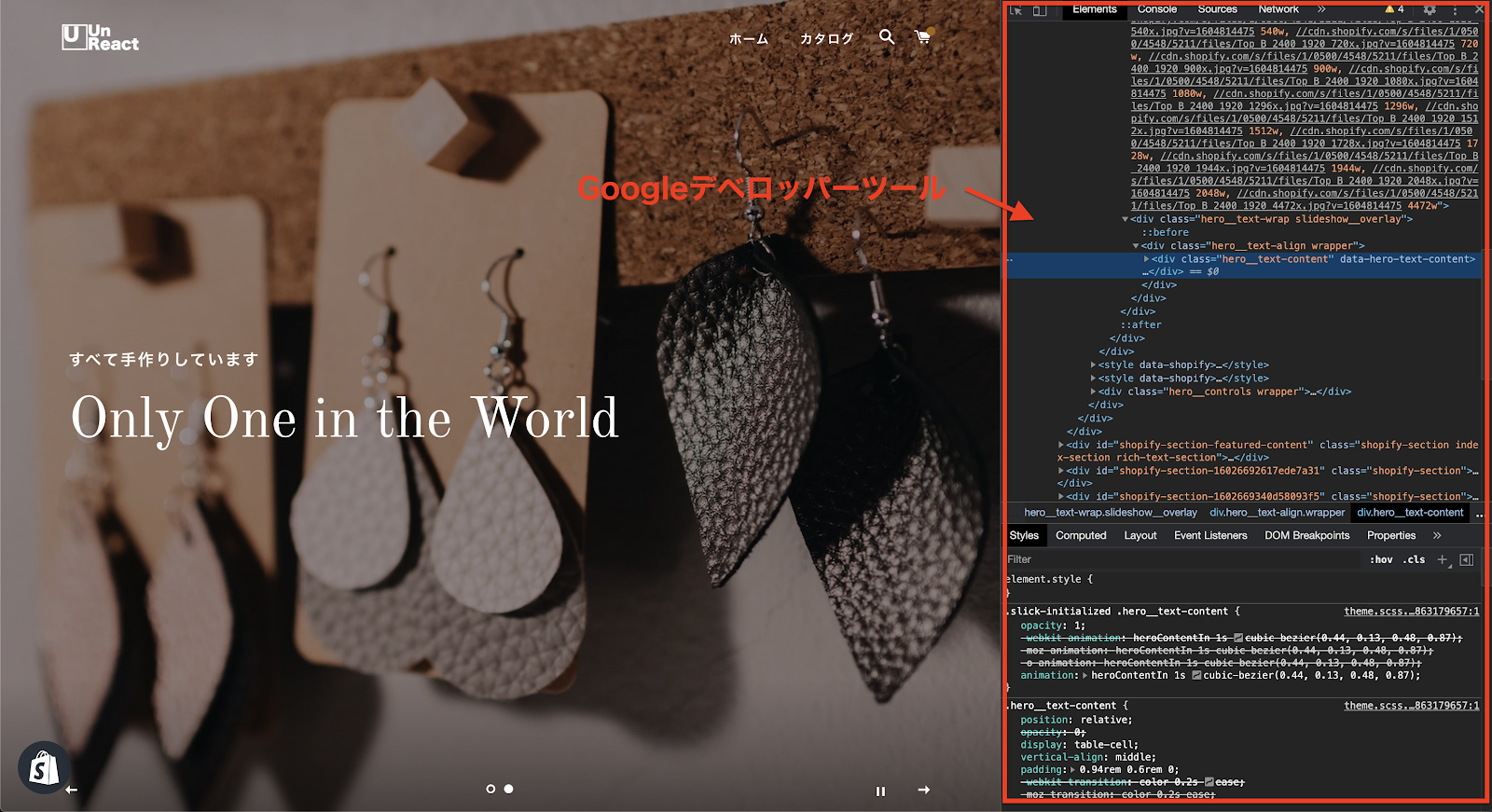The width and height of the screenshot is (1492, 812).
Task: Expand the hero__controls wrapper div node
Action: pyautogui.click(x=1093, y=392)
